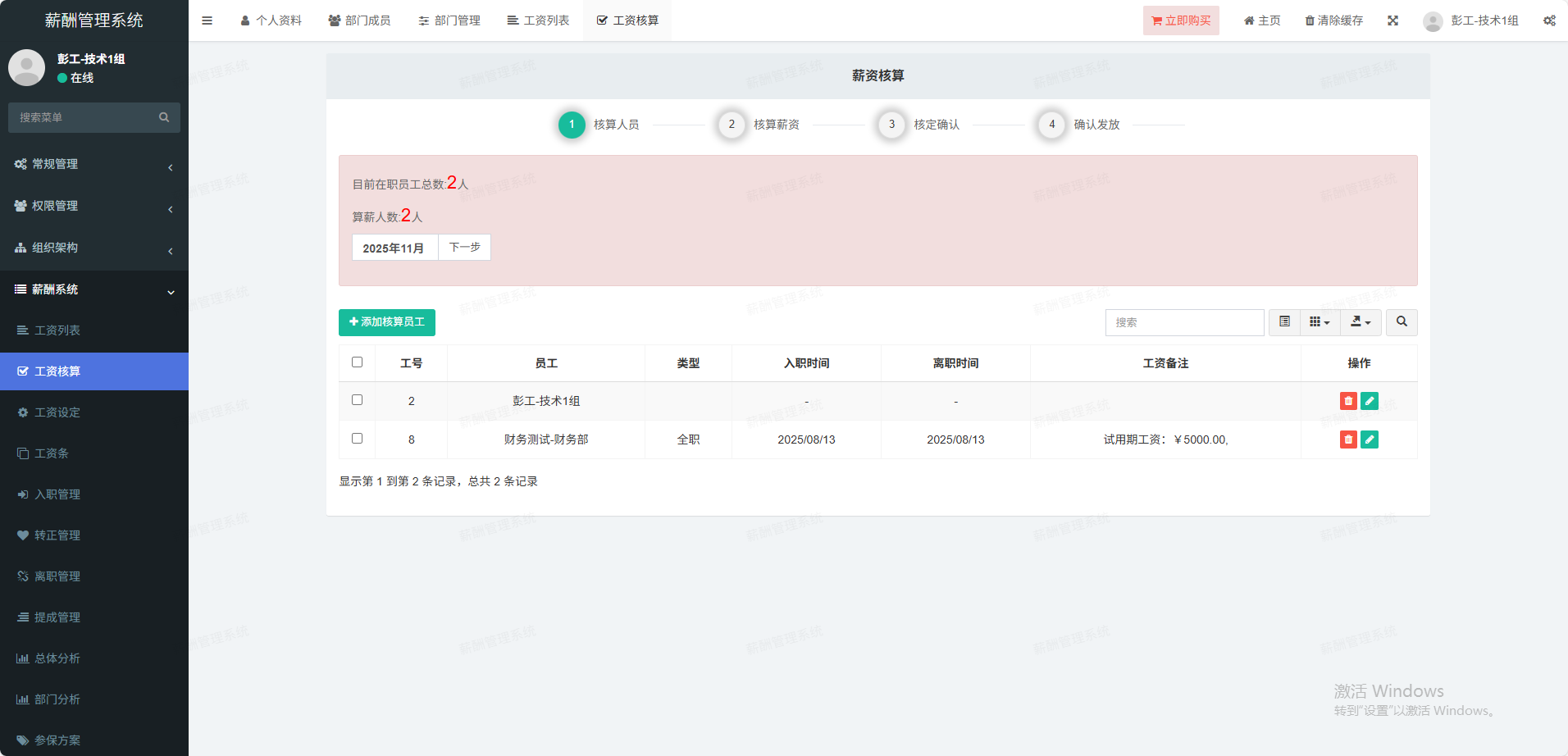Image resolution: width=1568 pixels, height=756 pixels.
Task: Open the columns visibility dropdown
Action: tap(1320, 322)
